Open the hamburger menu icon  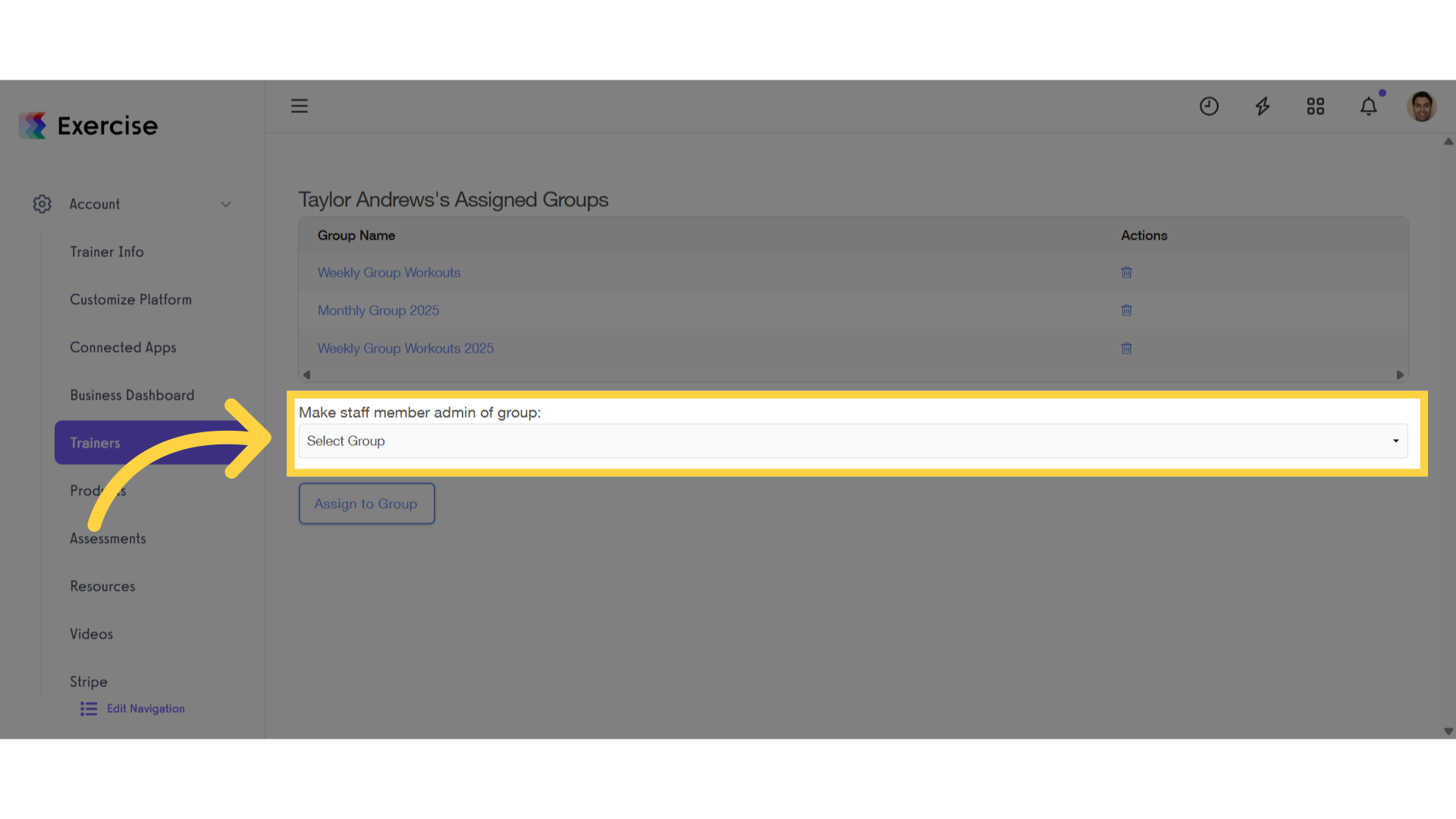(300, 106)
